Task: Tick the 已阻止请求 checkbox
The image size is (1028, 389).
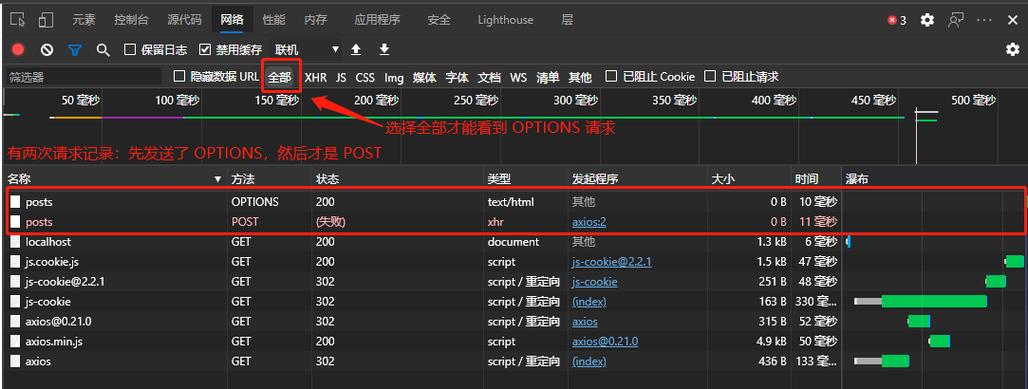Action: point(709,76)
